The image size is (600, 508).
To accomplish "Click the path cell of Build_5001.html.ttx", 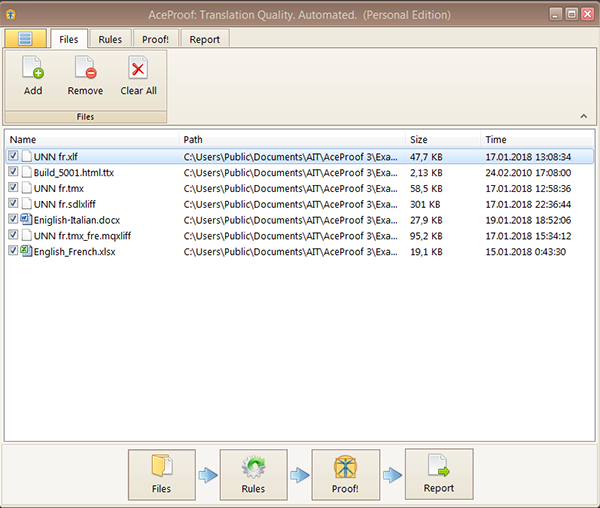I will (x=290, y=173).
